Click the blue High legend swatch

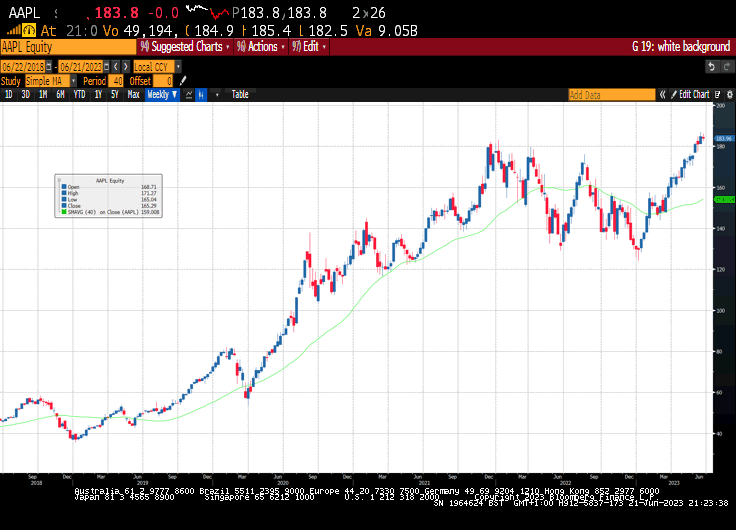tap(64, 193)
